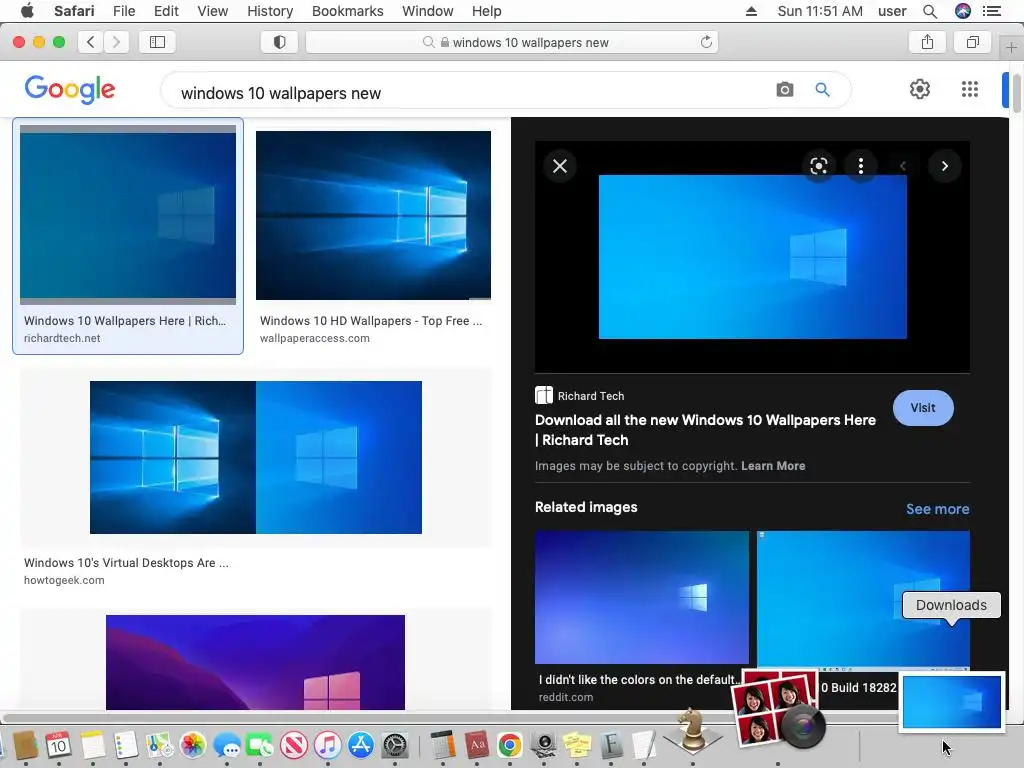Go to the next preview image
The image size is (1024, 768).
point(944,166)
